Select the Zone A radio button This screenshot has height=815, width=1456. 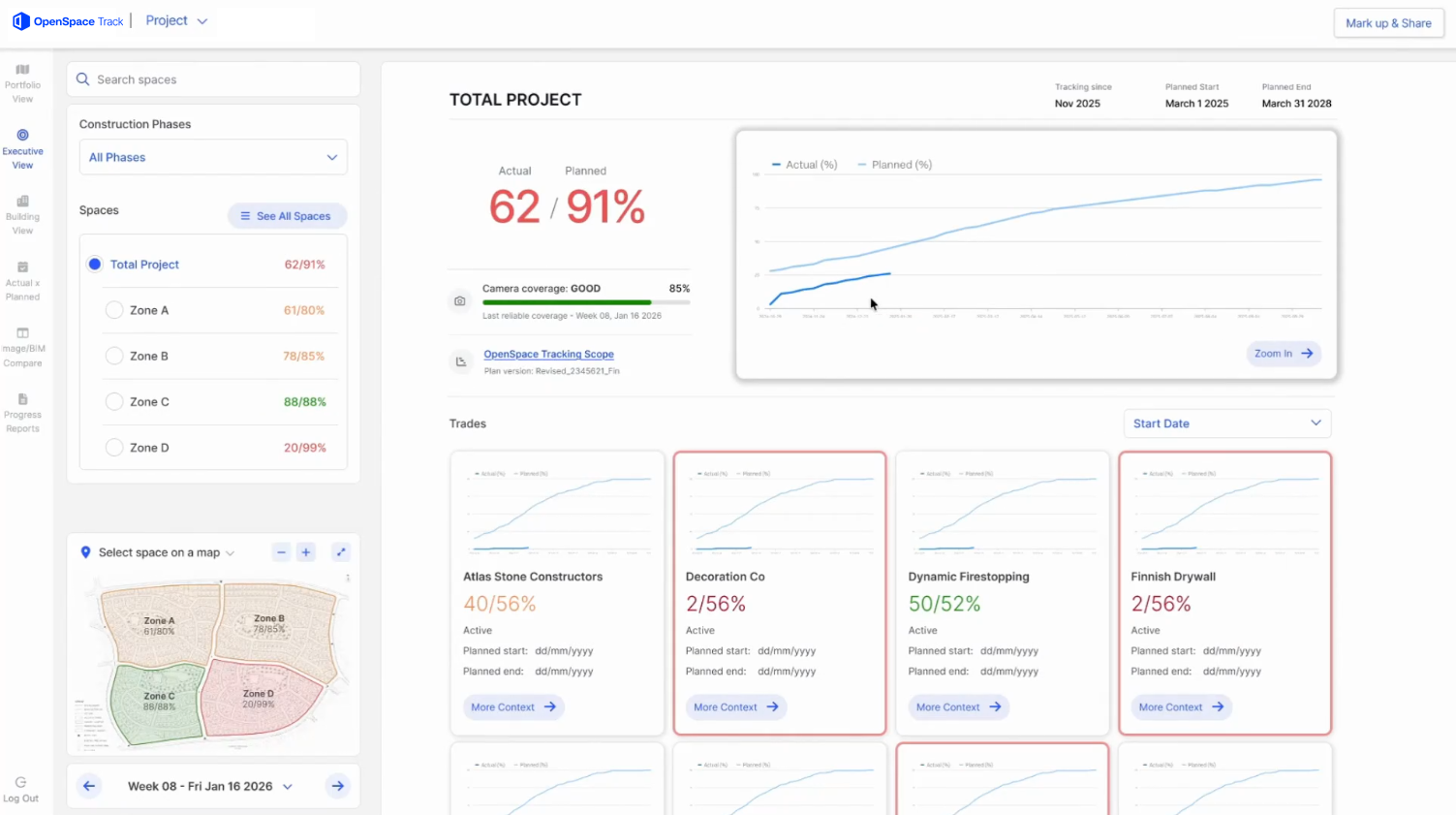point(114,310)
